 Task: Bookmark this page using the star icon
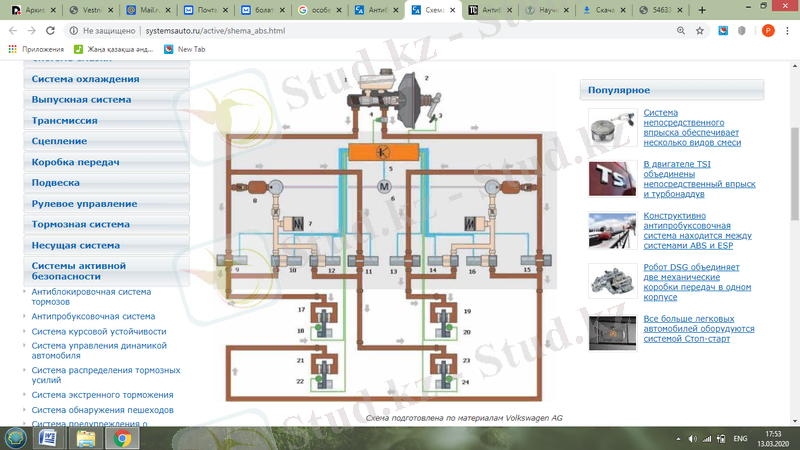pos(703,30)
